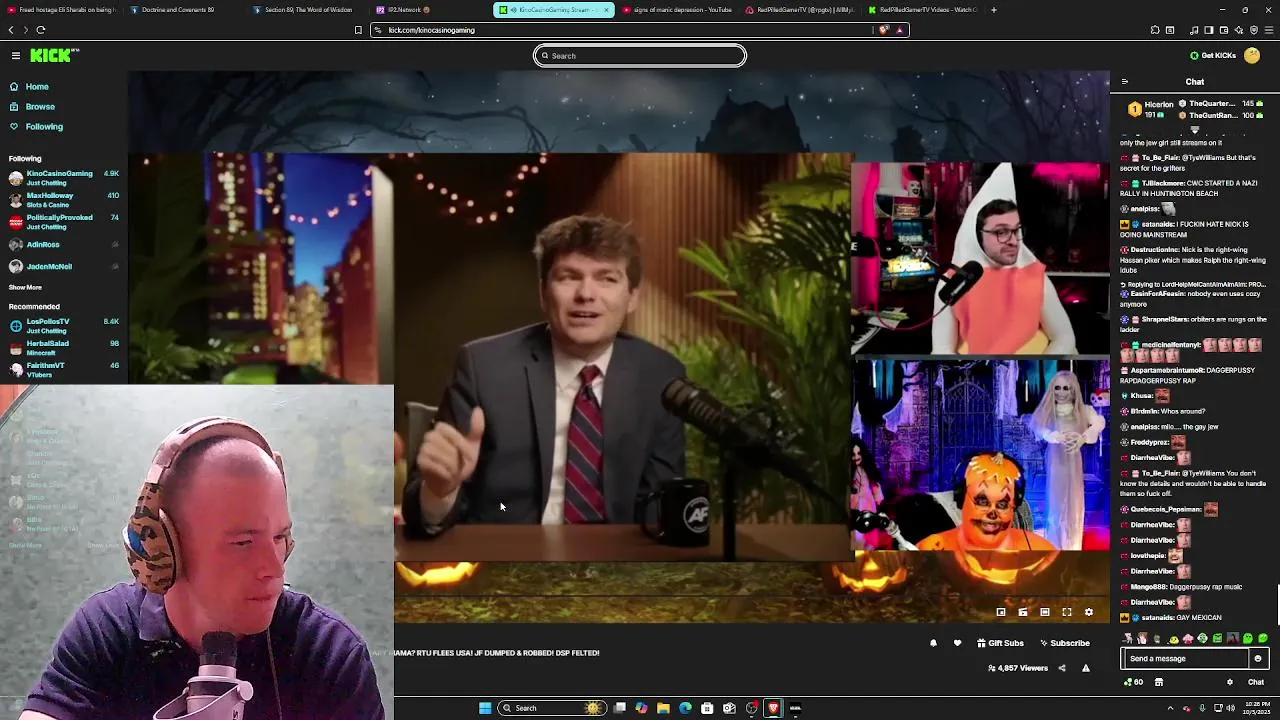The width and height of the screenshot is (1280, 720).
Task: Click the Chat send button
Action: (x=1256, y=682)
